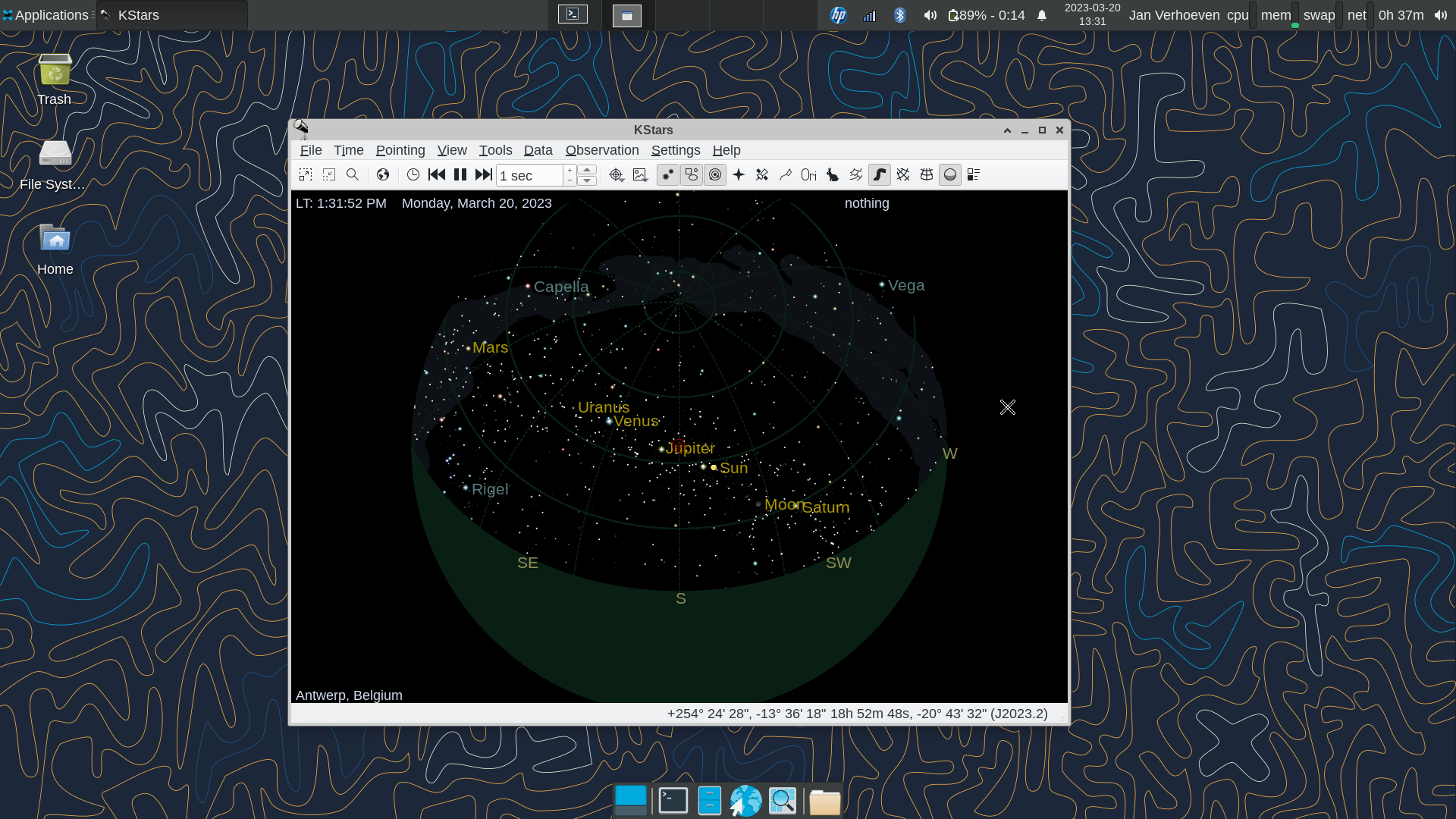Open the Set Geographic Location globe icon
Image resolution: width=1456 pixels, height=819 pixels.
pos(383,175)
